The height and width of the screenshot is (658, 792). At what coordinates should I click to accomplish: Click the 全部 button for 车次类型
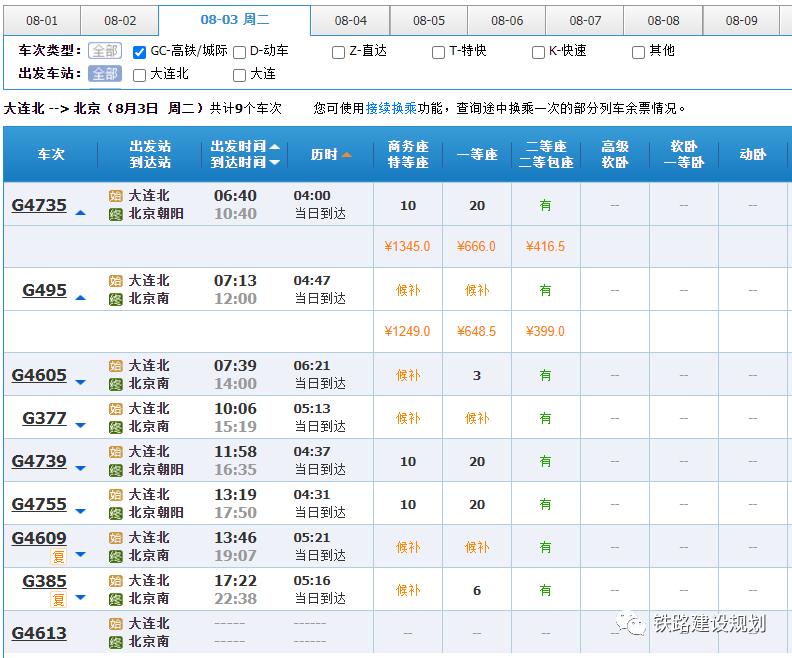[x=104, y=51]
